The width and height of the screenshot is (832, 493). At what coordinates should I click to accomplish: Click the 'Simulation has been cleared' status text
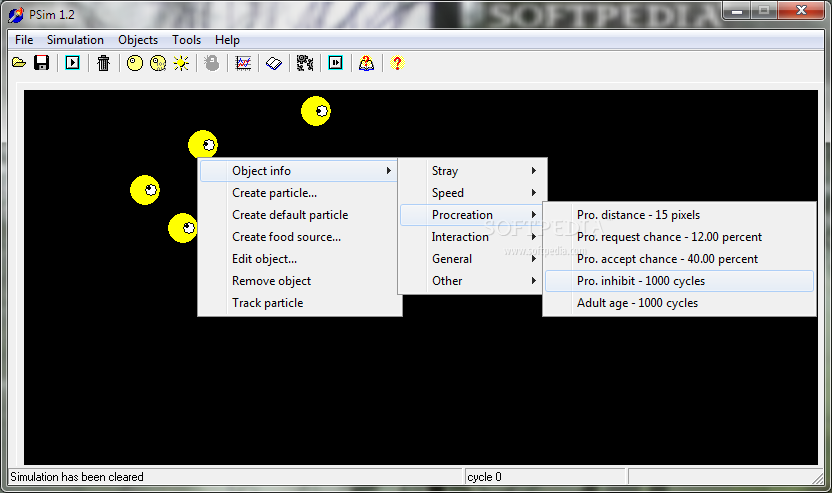77,477
